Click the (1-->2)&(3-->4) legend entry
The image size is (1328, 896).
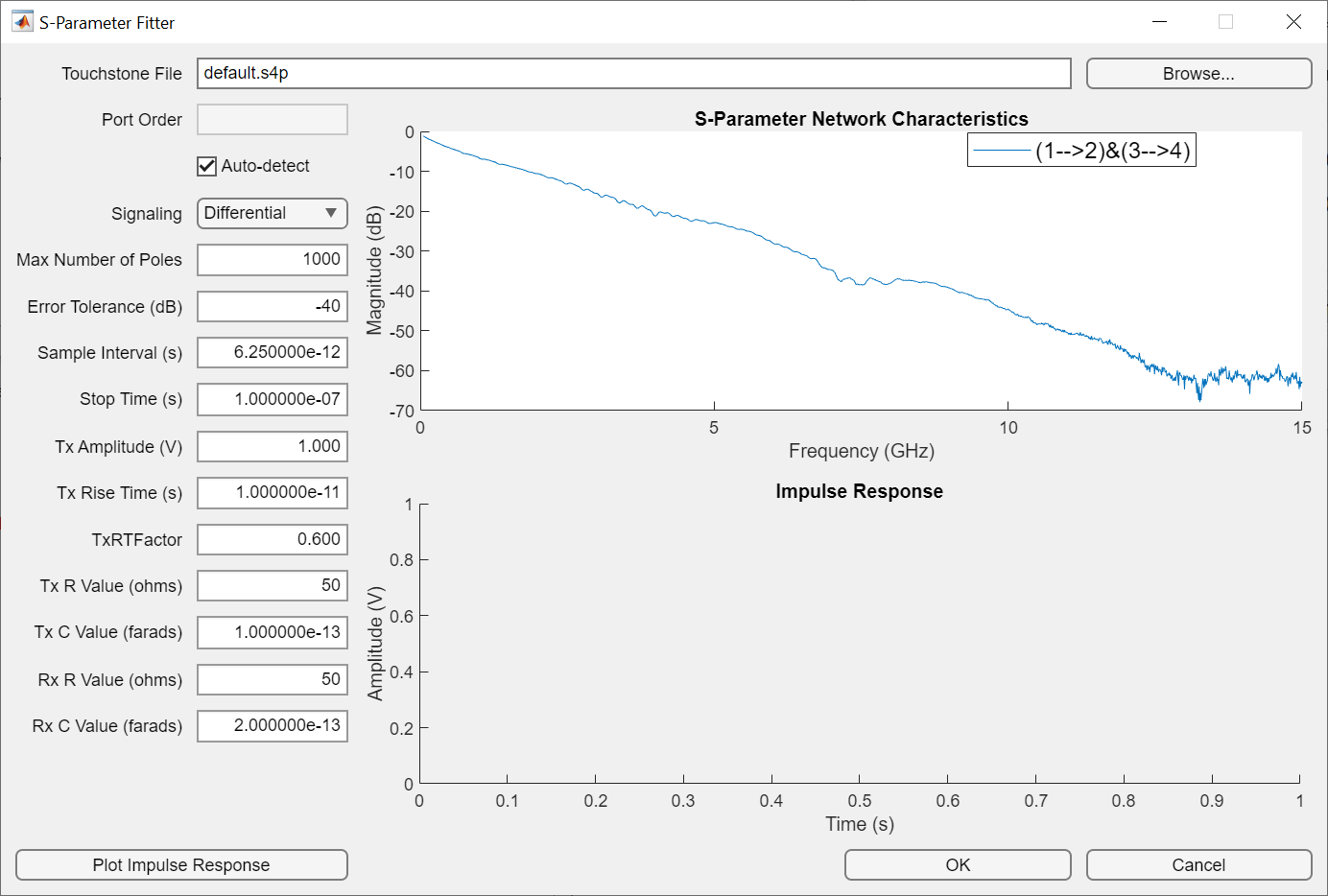(x=1080, y=150)
